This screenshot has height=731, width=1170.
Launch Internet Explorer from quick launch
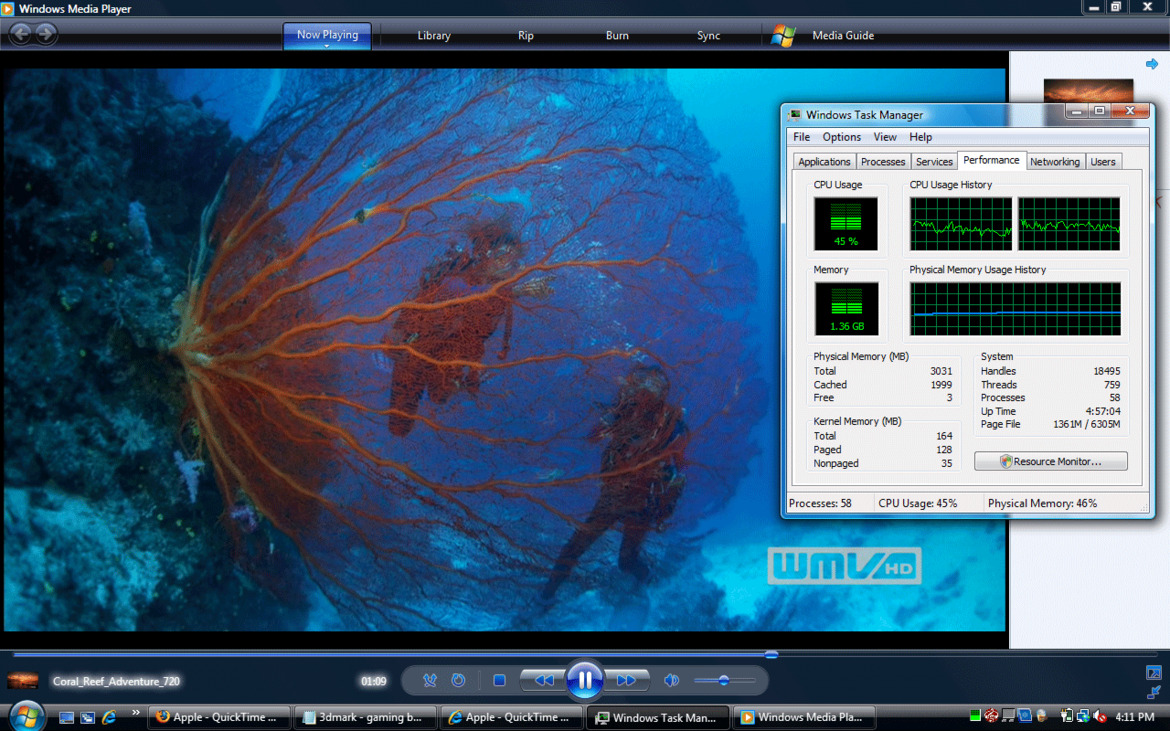click(109, 718)
